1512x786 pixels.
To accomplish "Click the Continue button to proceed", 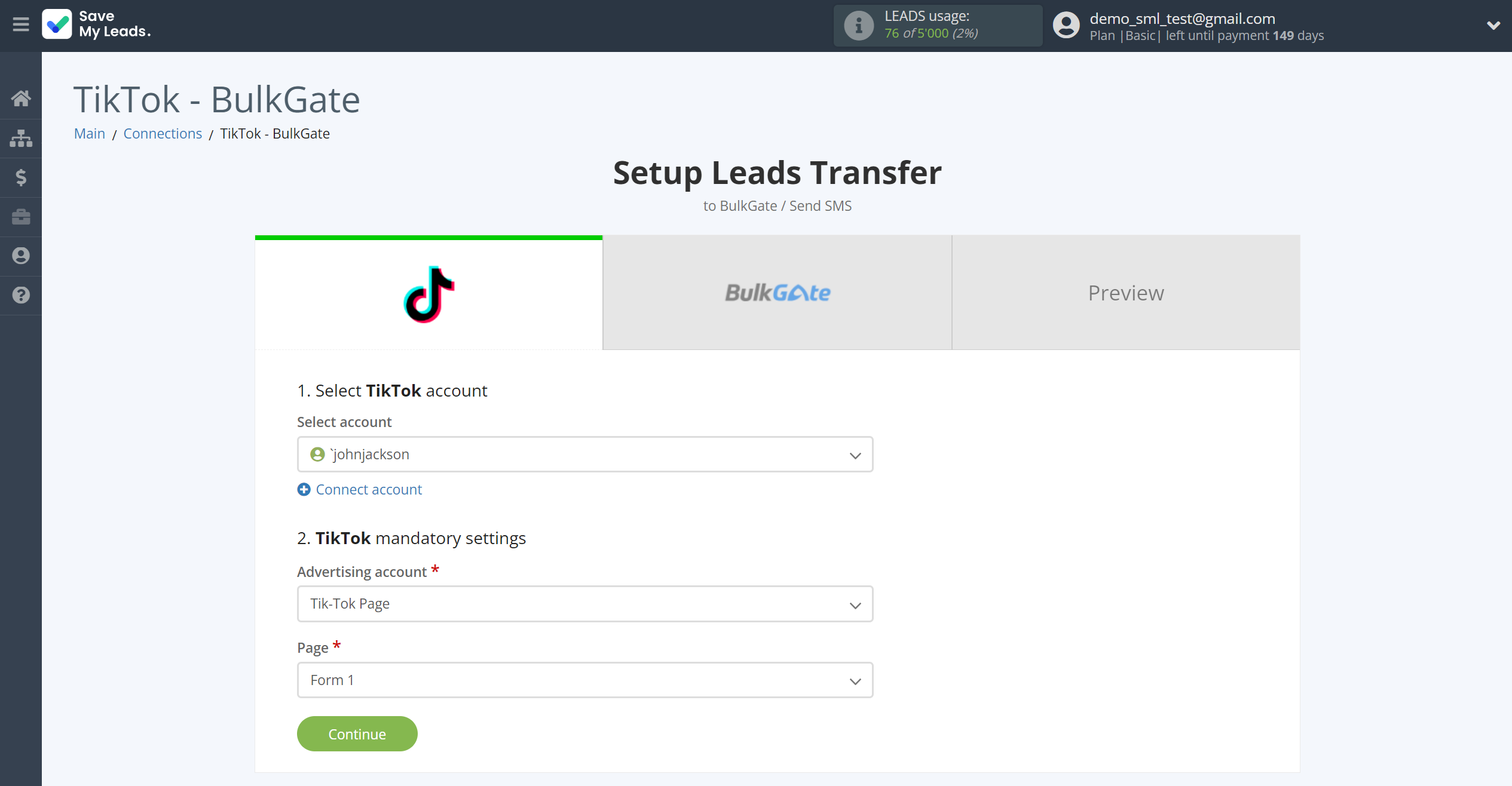I will [356, 733].
